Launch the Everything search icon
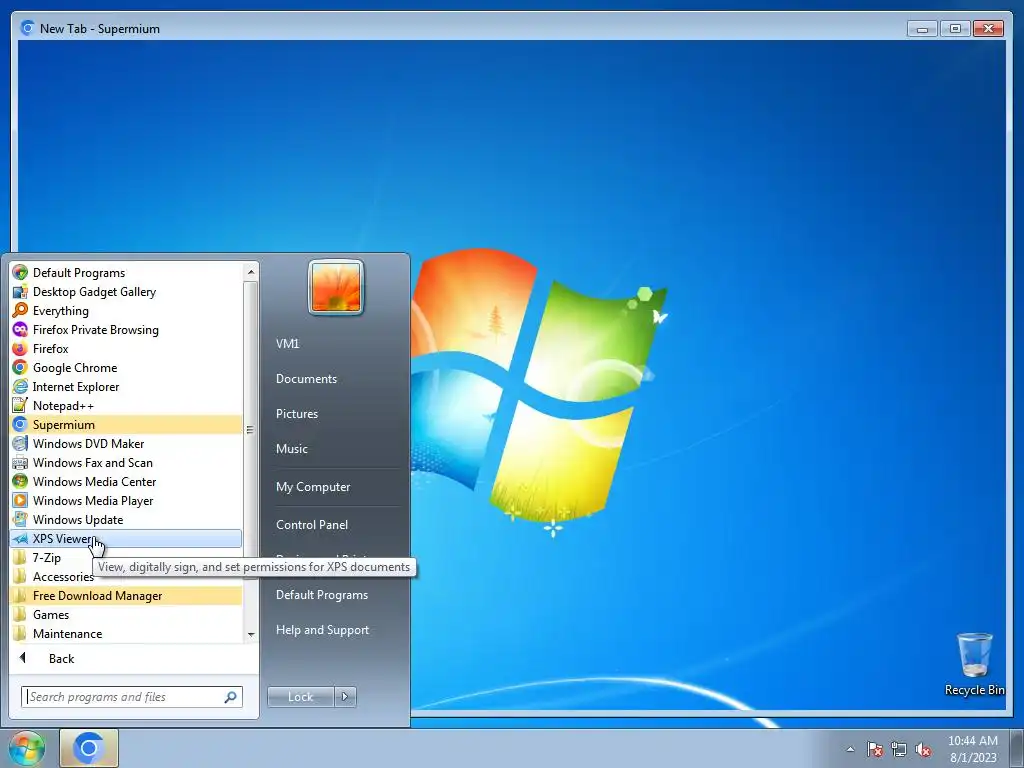This screenshot has height=768, width=1024. [20, 310]
